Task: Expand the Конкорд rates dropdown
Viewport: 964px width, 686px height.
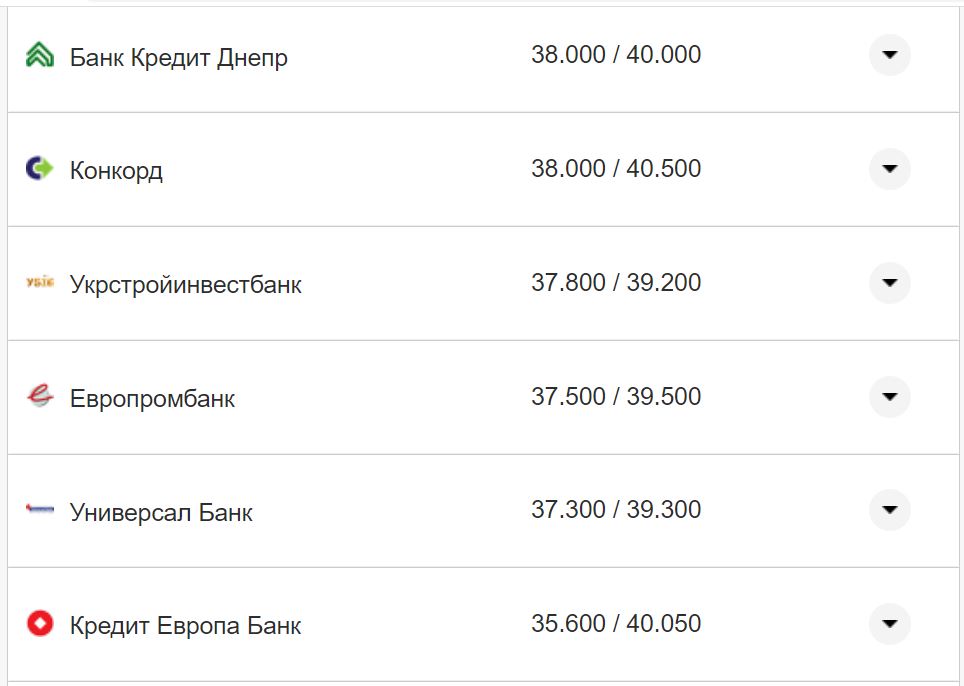Action: click(x=889, y=169)
